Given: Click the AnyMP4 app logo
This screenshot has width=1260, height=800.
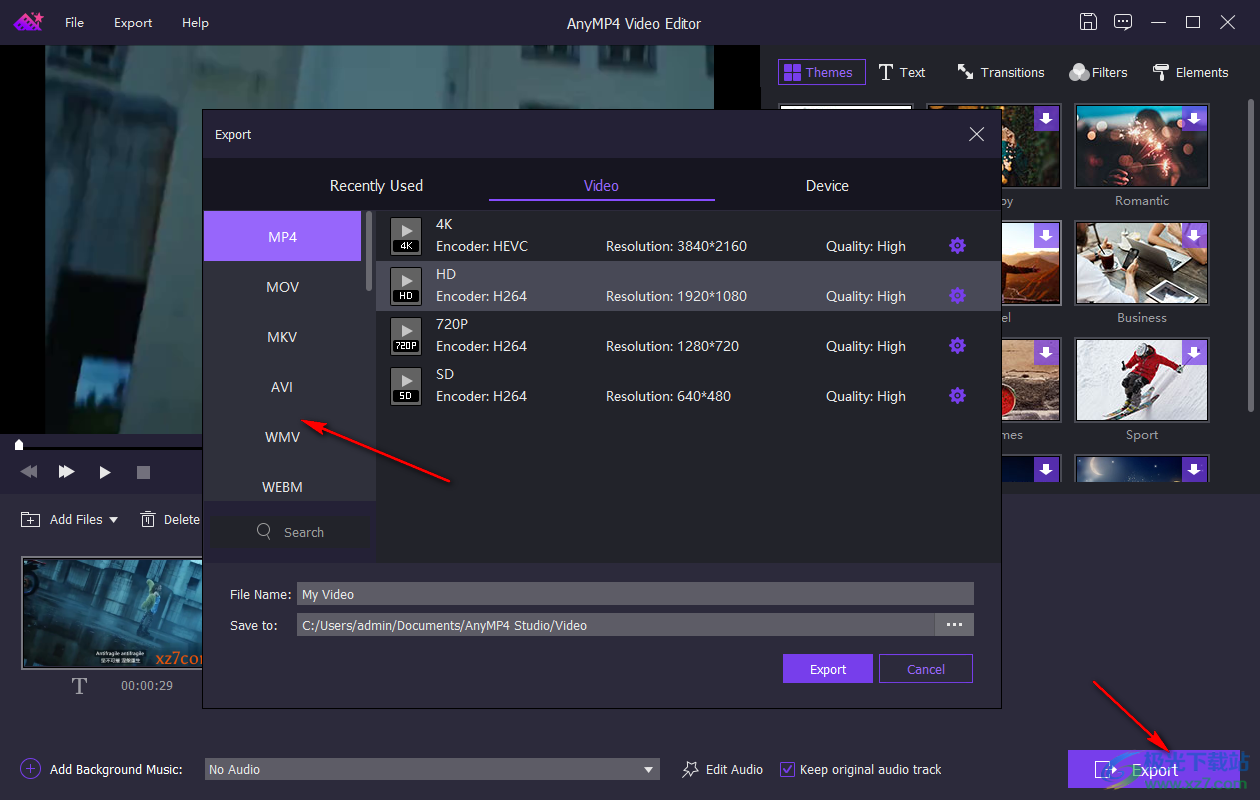Looking at the screenshot, I should (28, 21).
